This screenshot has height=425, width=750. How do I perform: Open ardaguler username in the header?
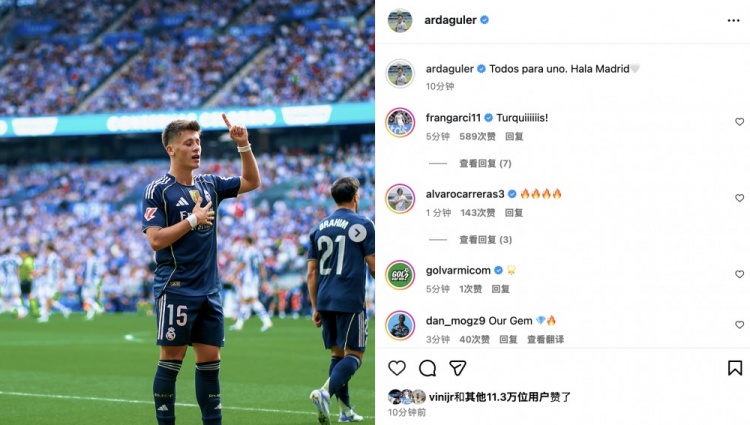tap(450, 20)
